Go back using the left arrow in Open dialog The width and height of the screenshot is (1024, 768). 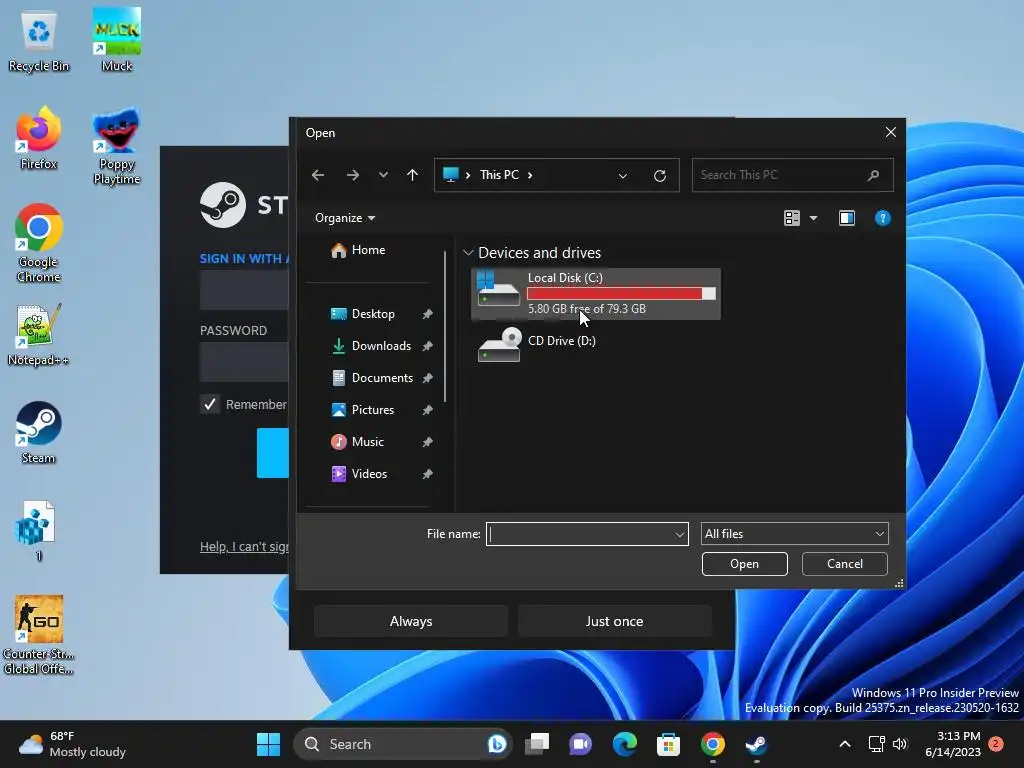click(x=318, y=175)
